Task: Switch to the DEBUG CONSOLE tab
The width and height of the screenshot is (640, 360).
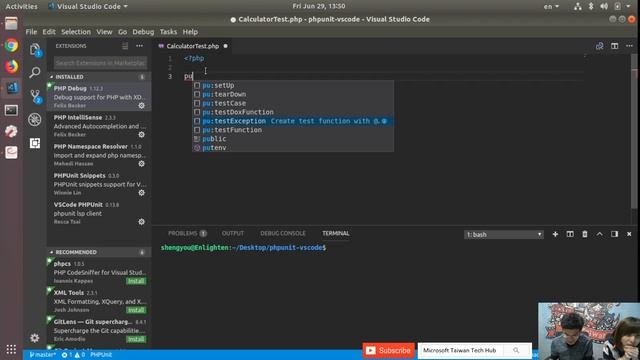Action: click(283, 233)
